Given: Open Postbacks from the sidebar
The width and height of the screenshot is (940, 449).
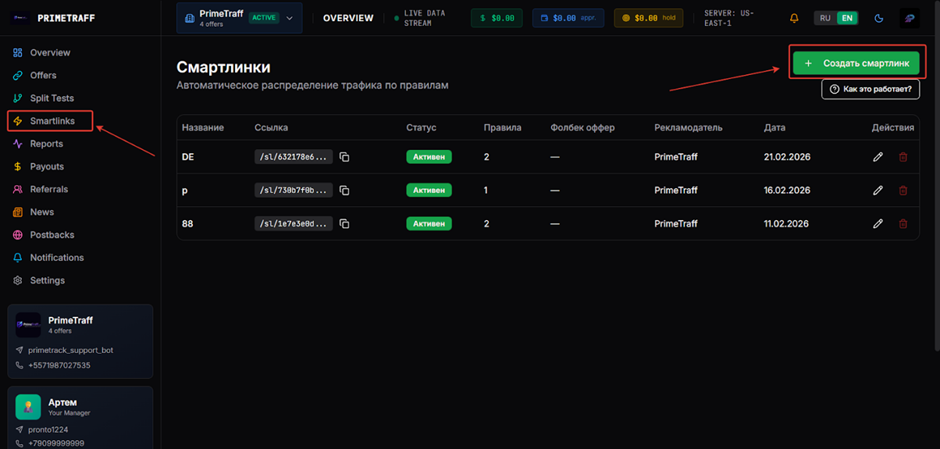Looking at the screenshot, I should coord(52,235).
